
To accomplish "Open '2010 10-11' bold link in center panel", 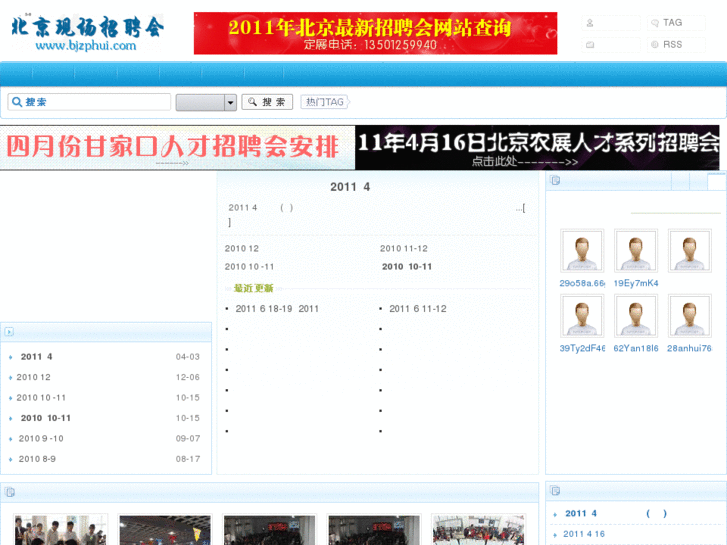I will pyautogui.click(x=407, y=267).
